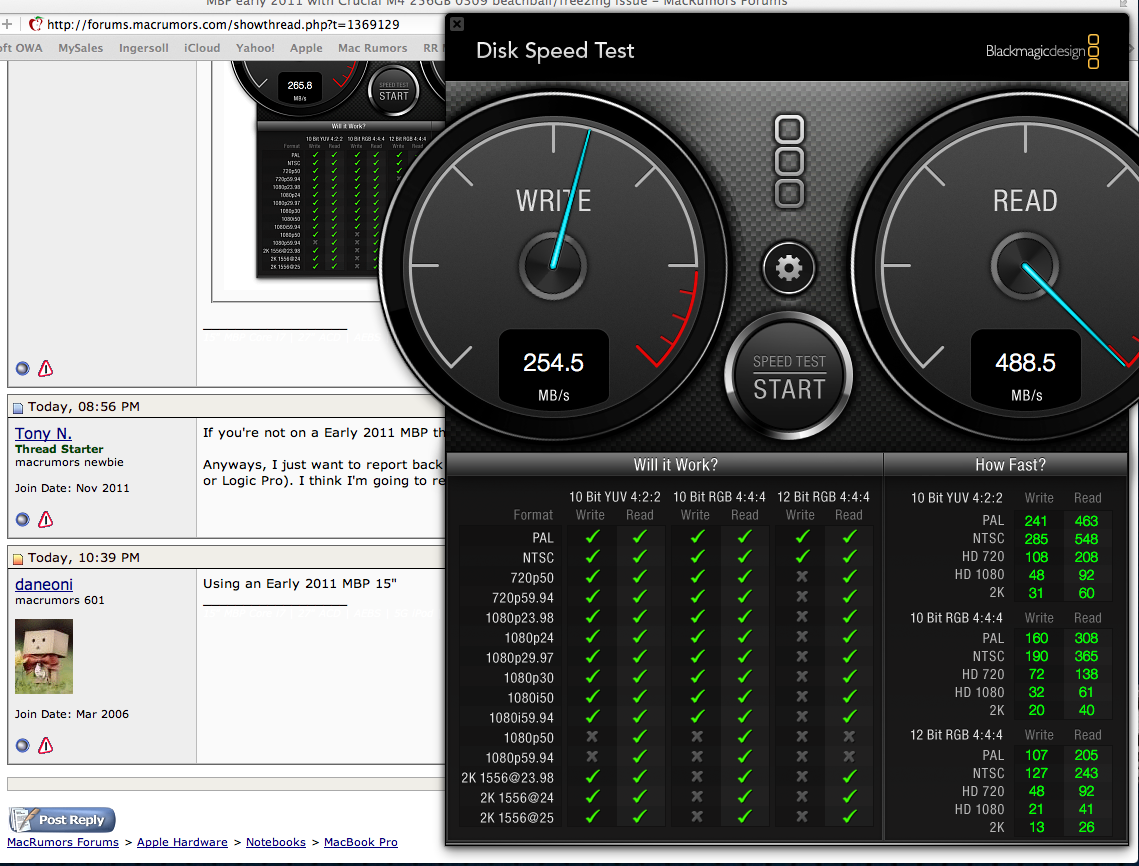
Task: Click status icon in topmost post
Action: (23, 368)
